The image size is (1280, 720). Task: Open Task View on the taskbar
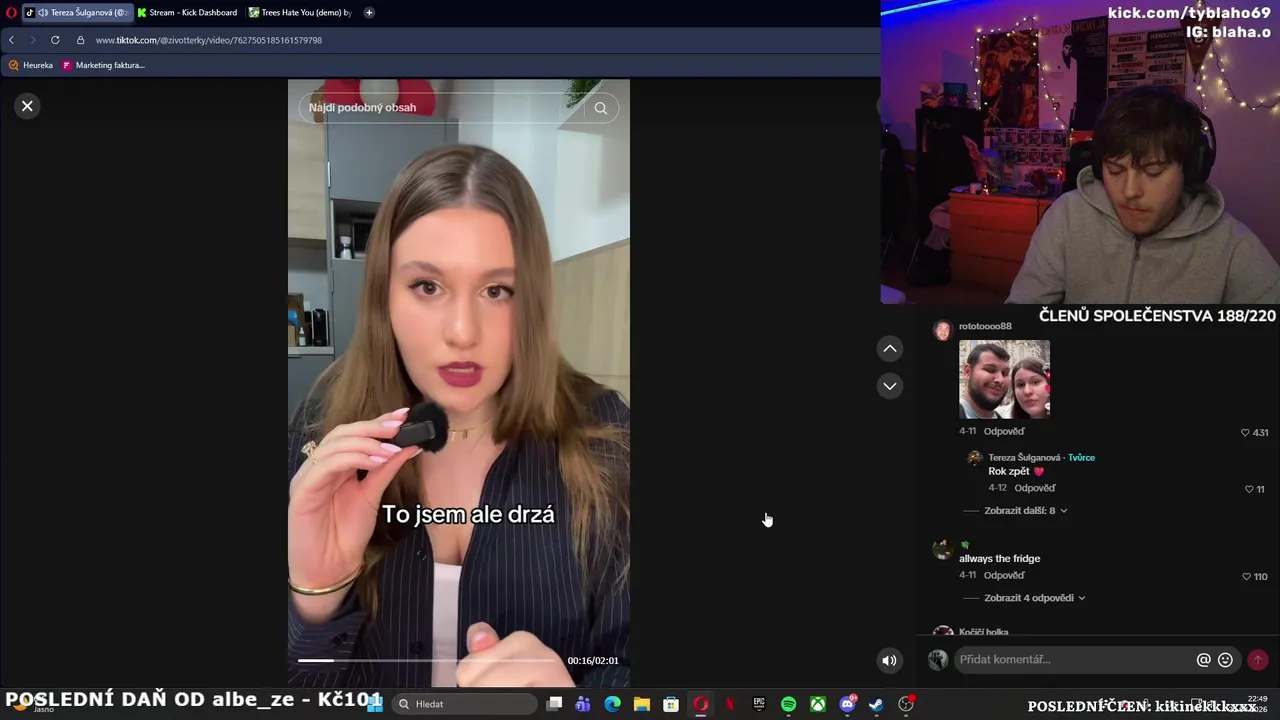555,704
